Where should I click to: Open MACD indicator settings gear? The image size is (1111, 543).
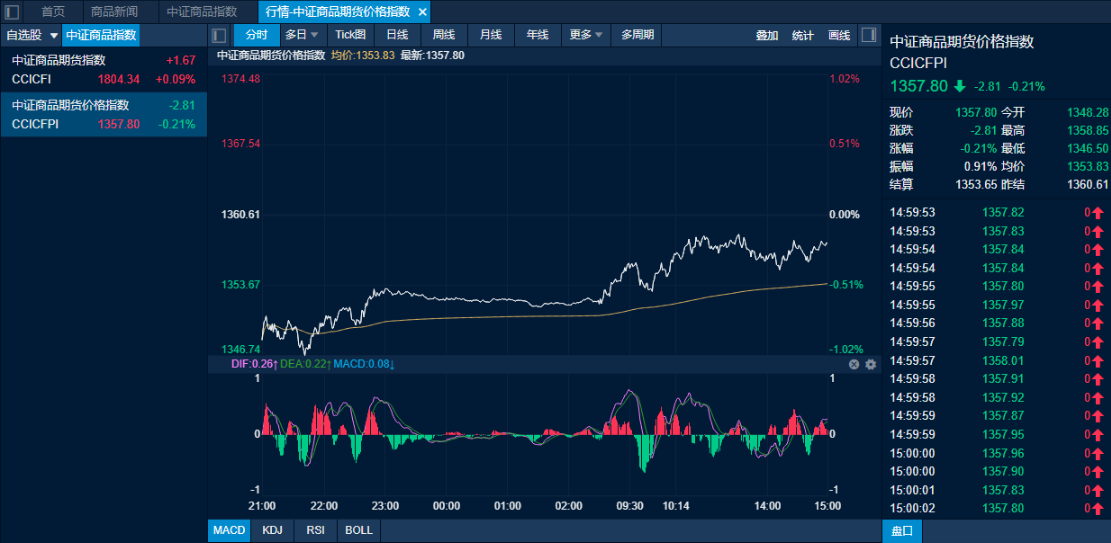coord(870,364)
